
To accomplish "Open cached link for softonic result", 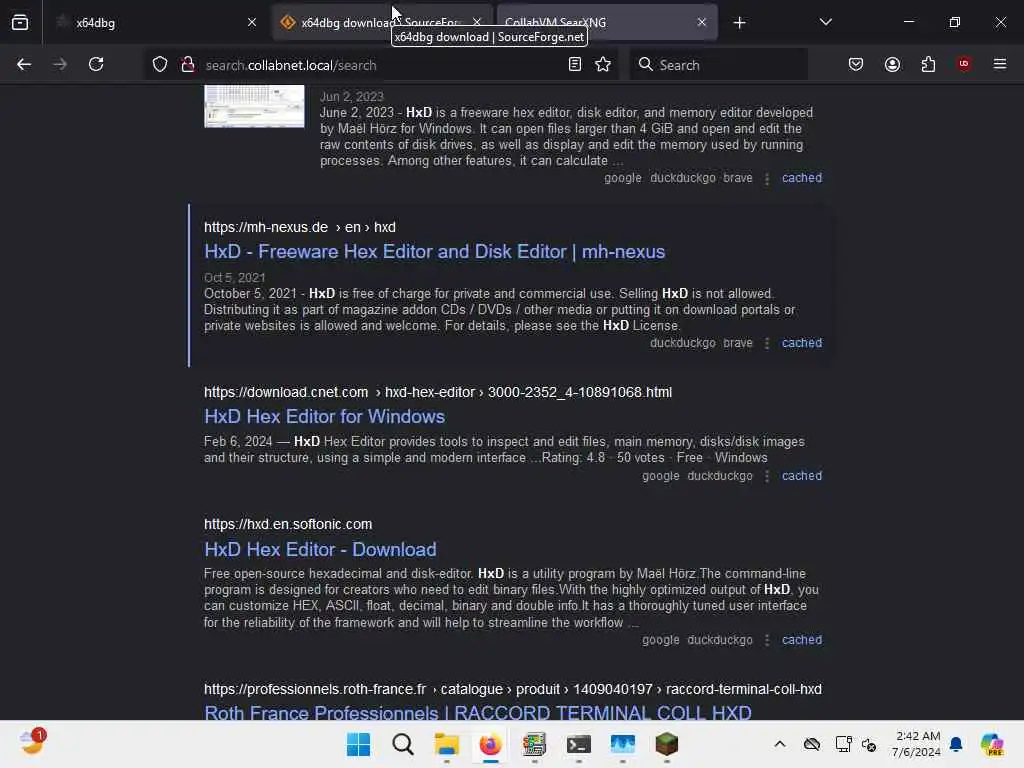I will pyautogui.click(x=802, y=639).
